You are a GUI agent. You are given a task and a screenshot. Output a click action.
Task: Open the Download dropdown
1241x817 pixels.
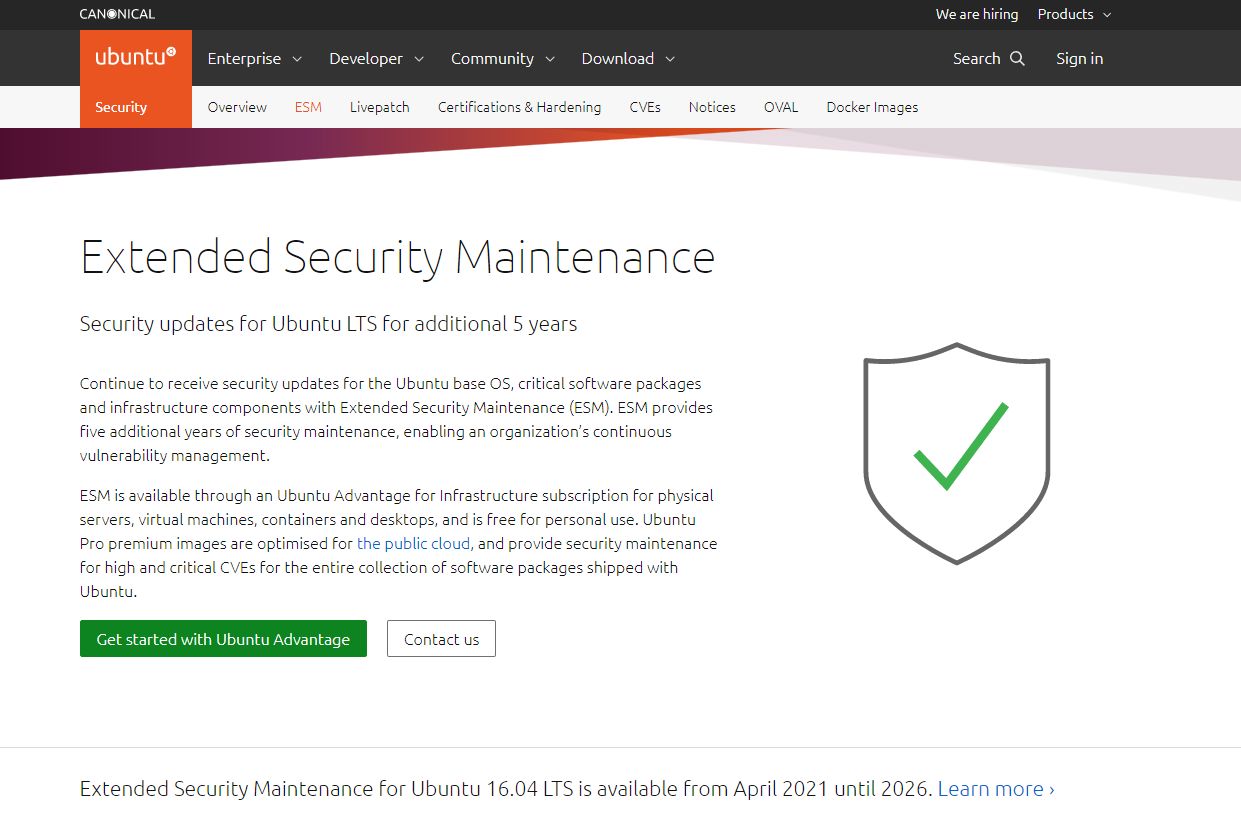[628, 58]
